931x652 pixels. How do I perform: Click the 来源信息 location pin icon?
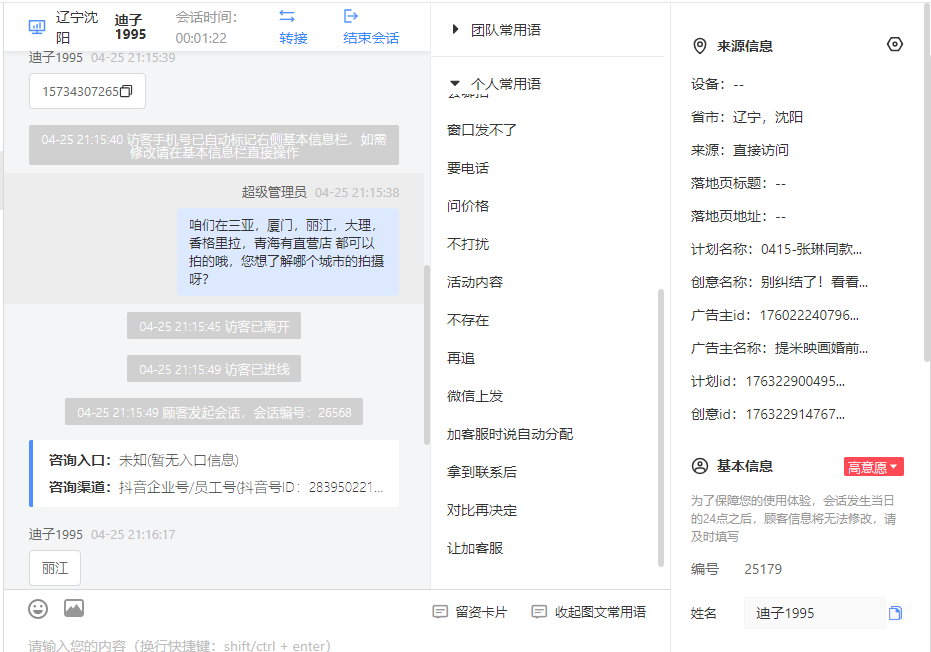click(700, 46)
